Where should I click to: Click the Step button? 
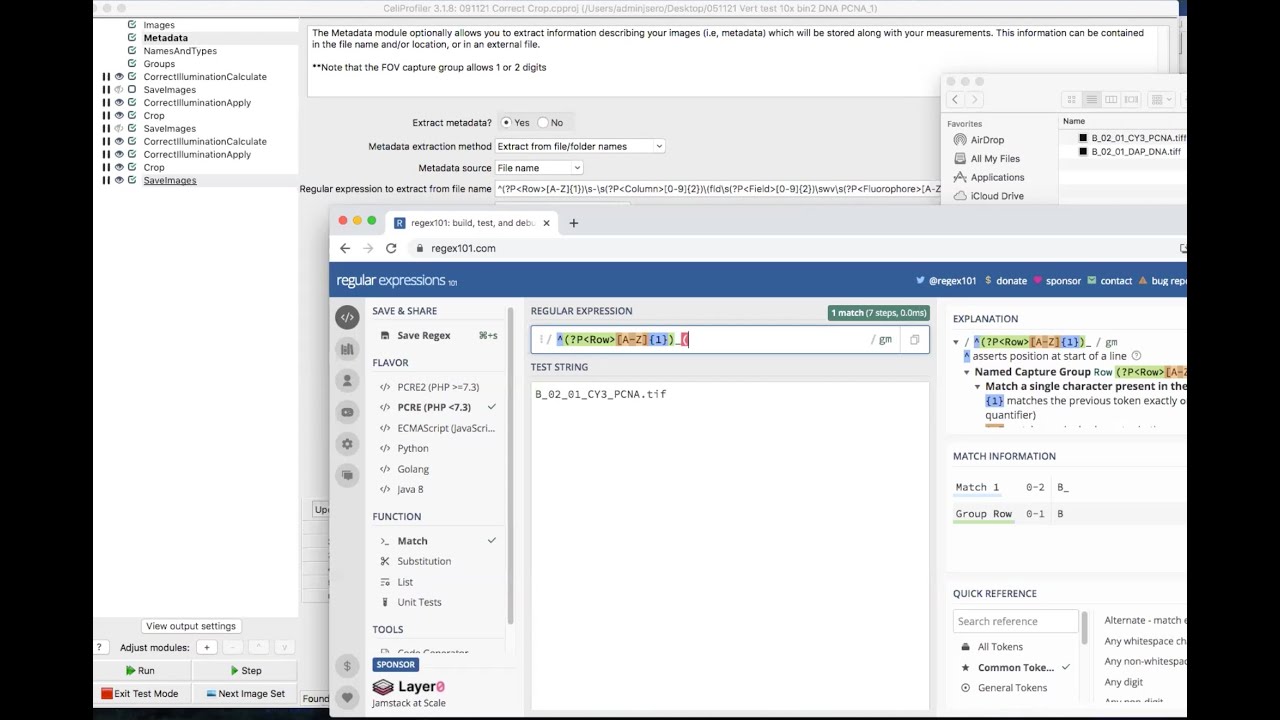coord(246,671)
